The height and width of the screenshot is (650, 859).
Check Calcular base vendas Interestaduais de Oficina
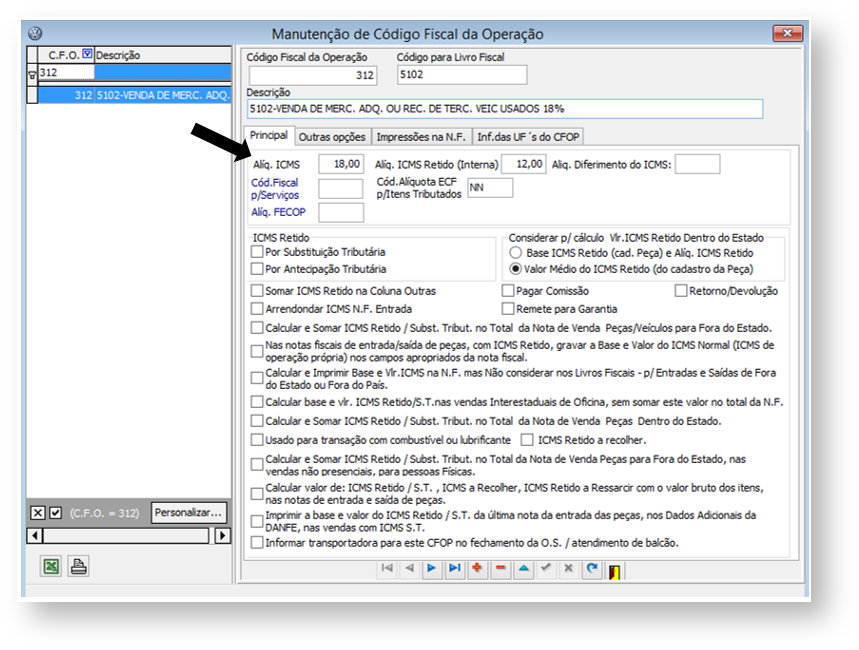click(256, 402)
